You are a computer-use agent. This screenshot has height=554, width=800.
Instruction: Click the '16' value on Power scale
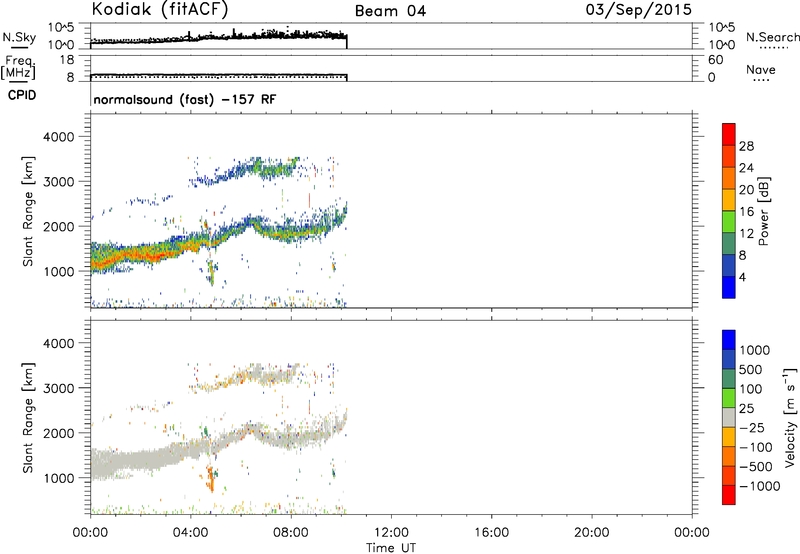click(x=746, y=212)
